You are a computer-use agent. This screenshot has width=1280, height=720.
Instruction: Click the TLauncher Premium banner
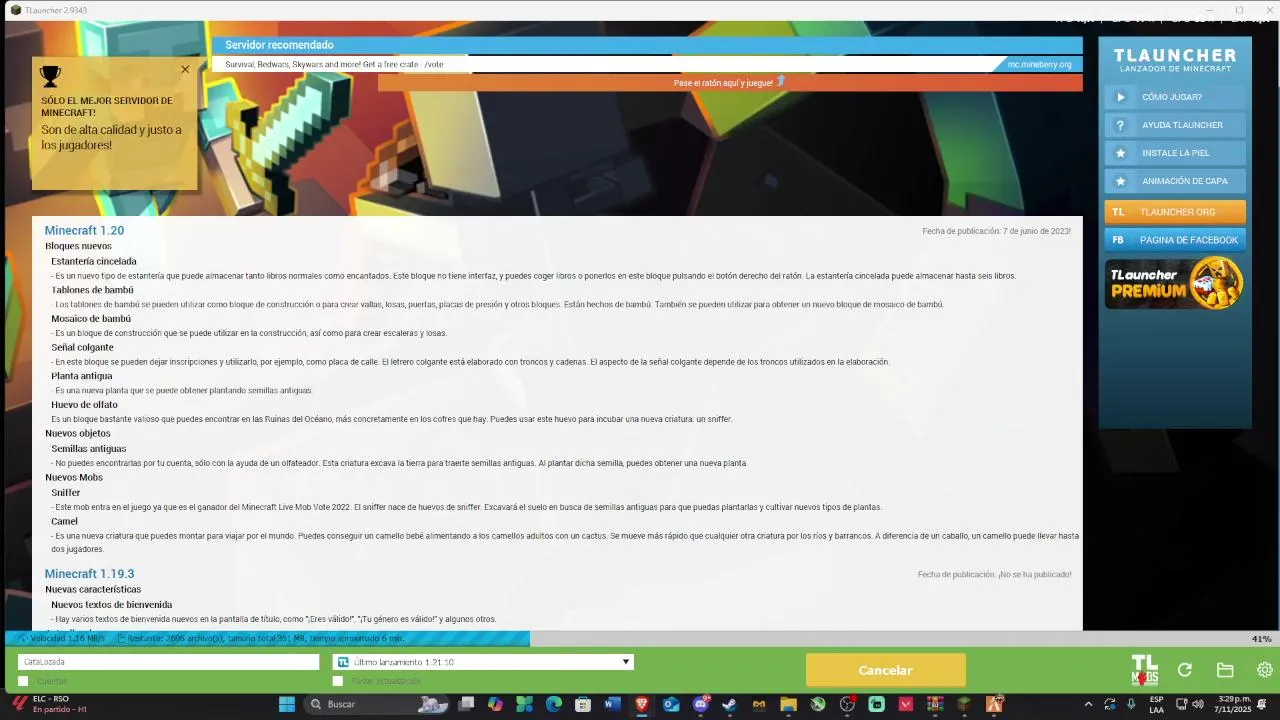(x=1175, y=283)
